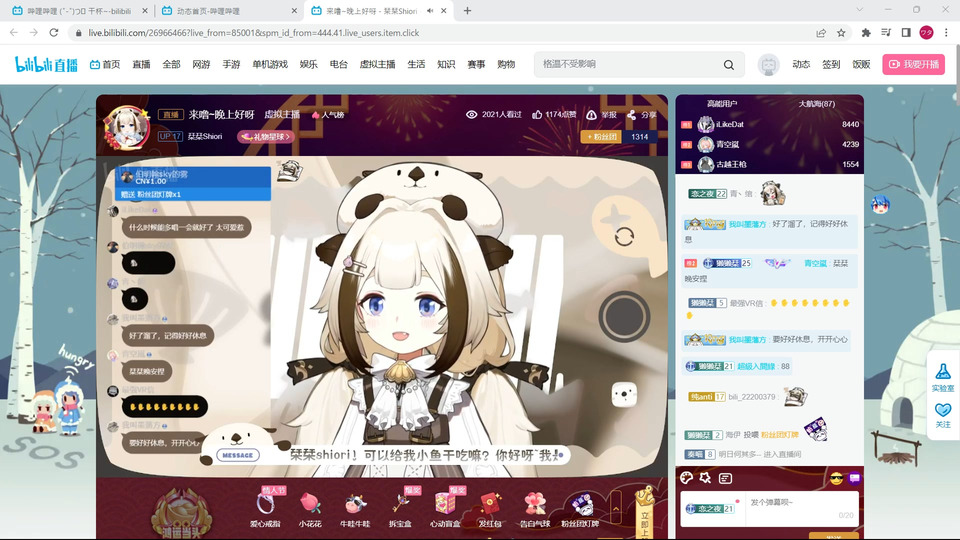Click the 鸿运当头 badge
The height and width of the screenshot is (540, 960).
point(181,513)
